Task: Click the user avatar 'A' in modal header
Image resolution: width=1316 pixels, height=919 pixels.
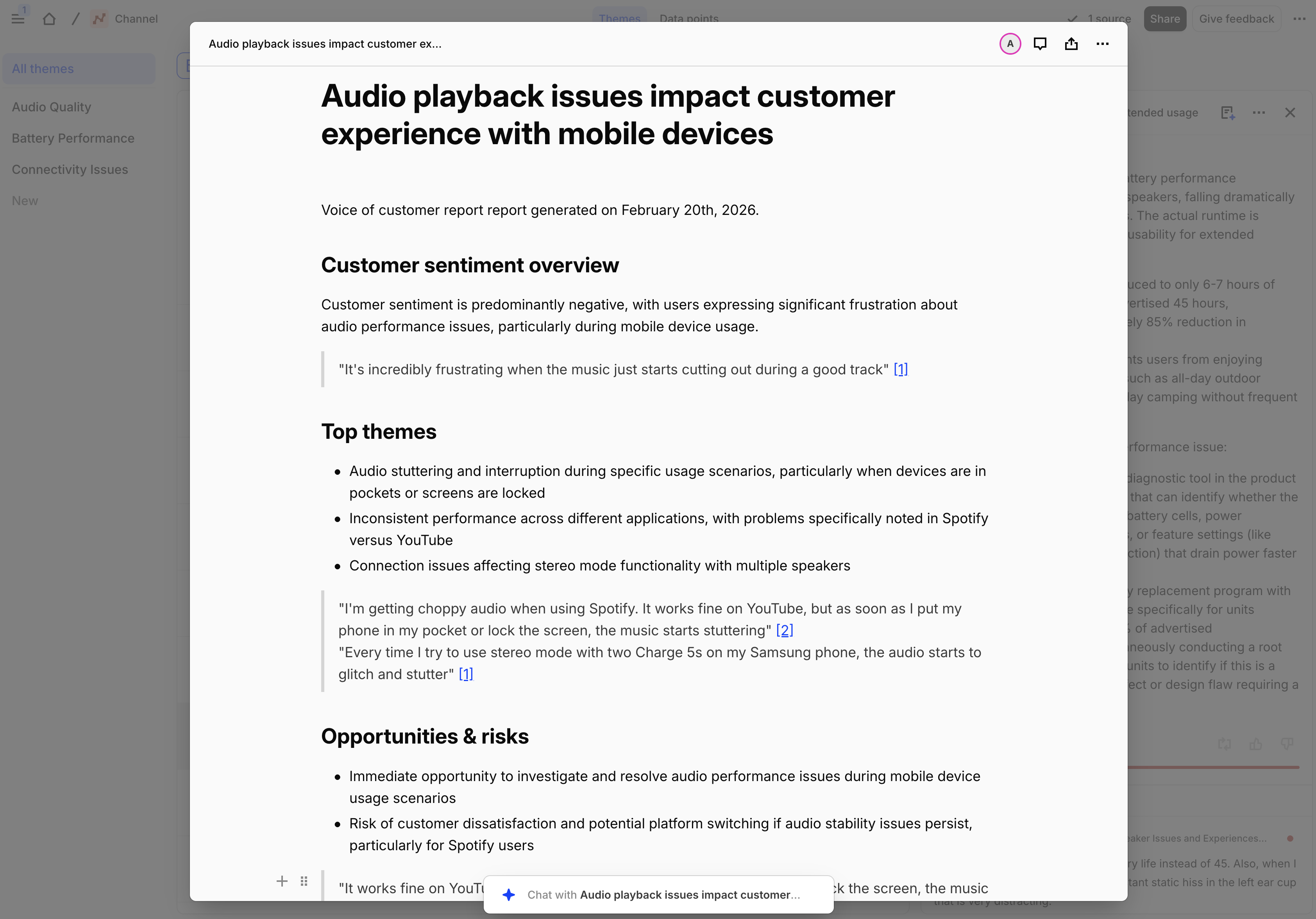Action: point(1010,44)
